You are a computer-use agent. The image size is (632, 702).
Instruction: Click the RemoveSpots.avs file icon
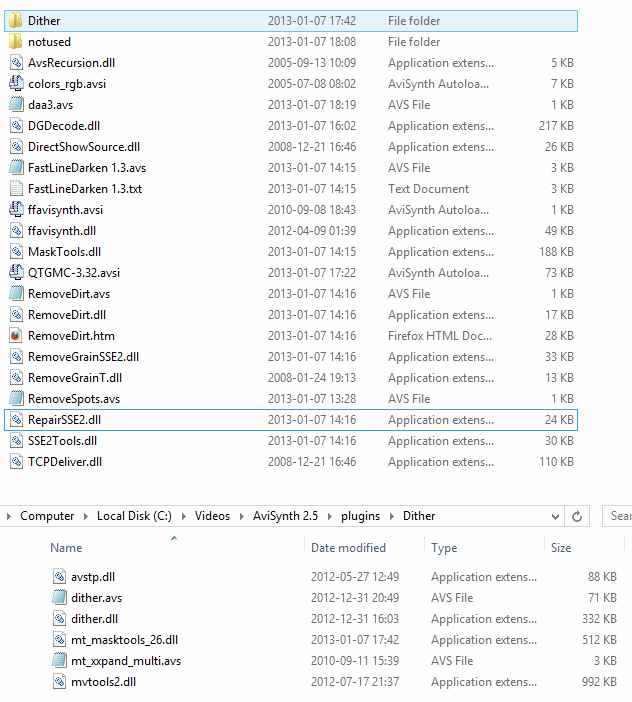(x=16, y=399)
